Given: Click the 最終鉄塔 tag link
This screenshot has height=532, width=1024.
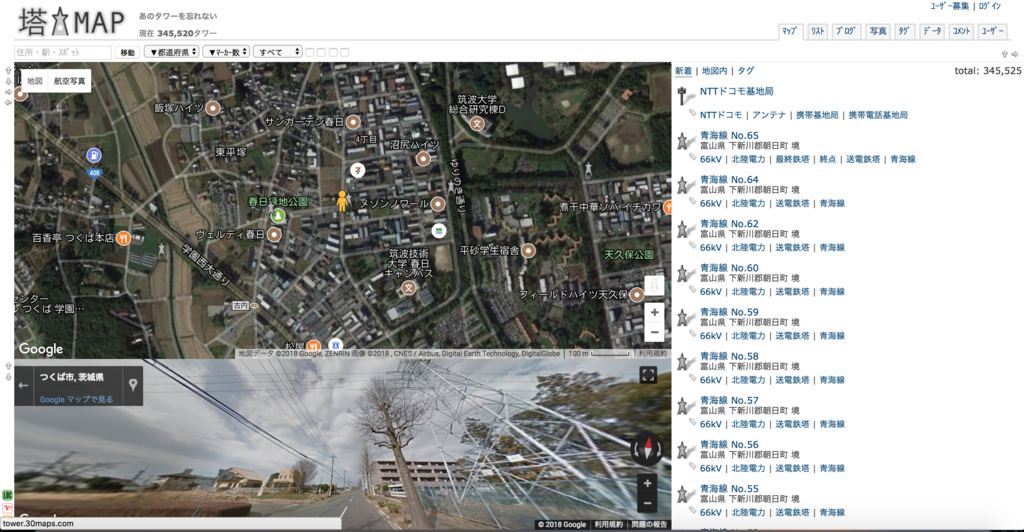Looking at the screenshot, I should (x=792, y=159).
